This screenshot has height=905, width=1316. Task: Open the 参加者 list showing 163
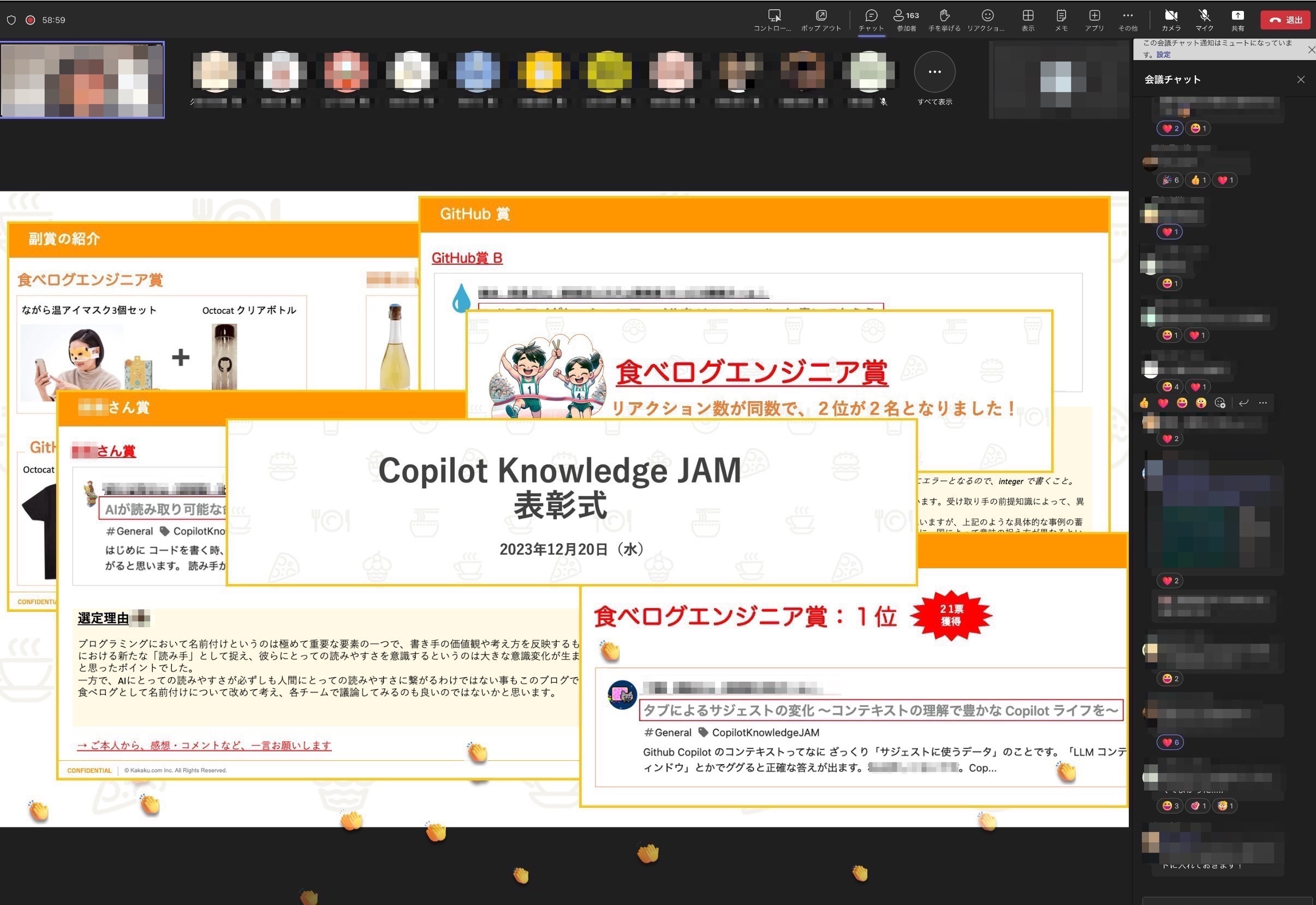pos(906,20)
